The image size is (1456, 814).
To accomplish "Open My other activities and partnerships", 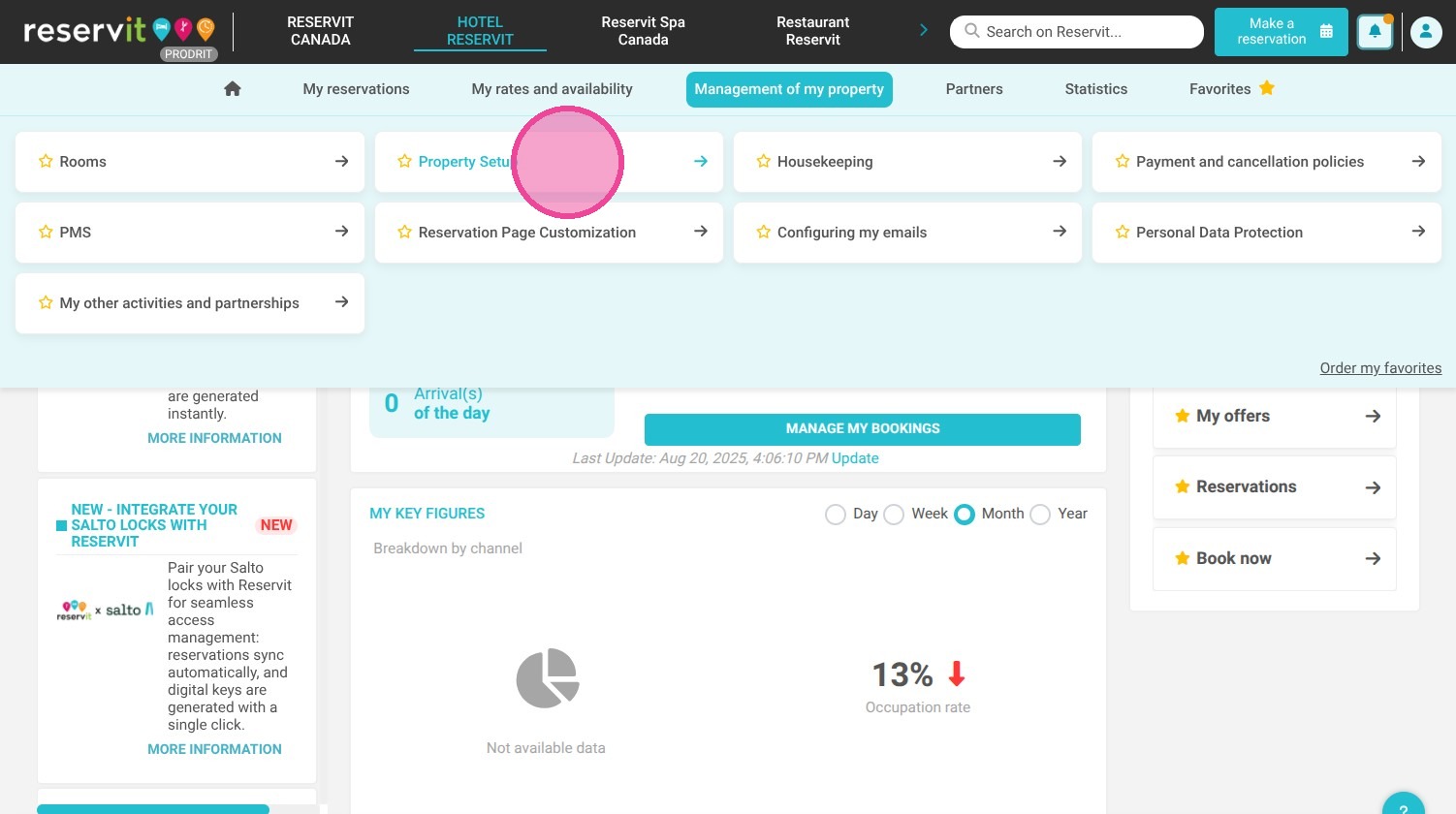I will (190, 303).
